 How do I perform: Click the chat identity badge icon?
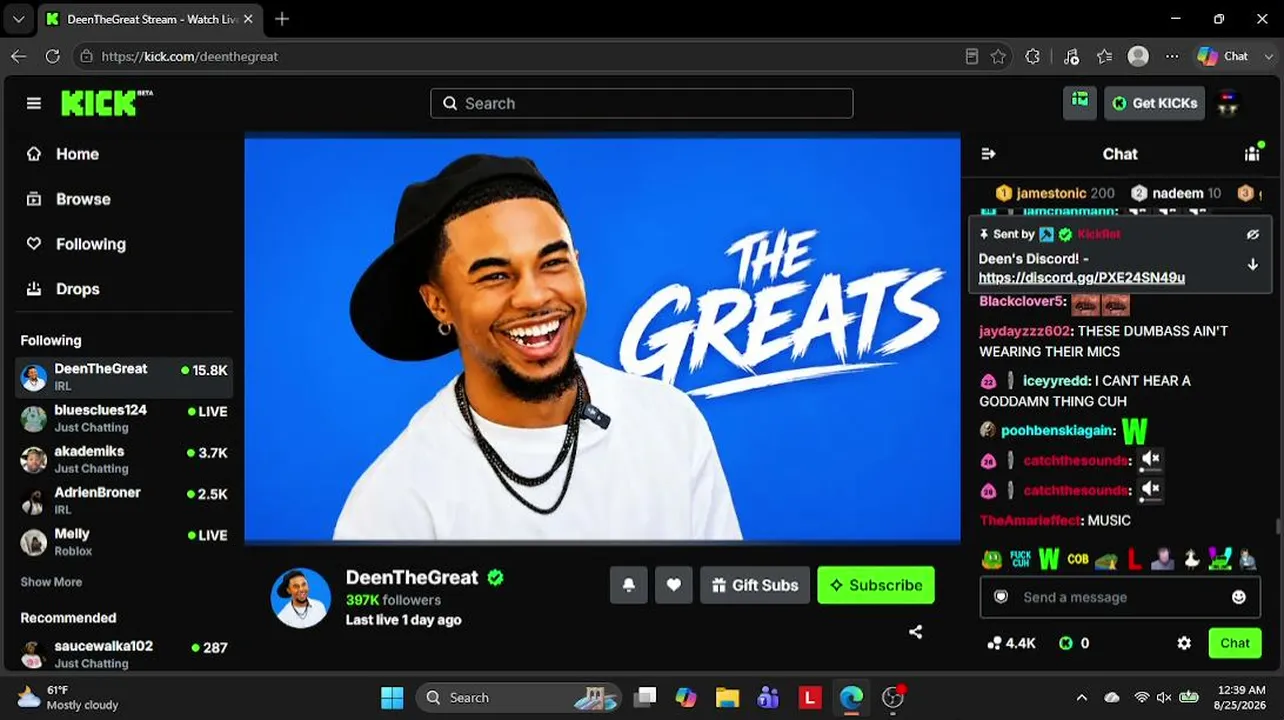tap(1000, 597)
